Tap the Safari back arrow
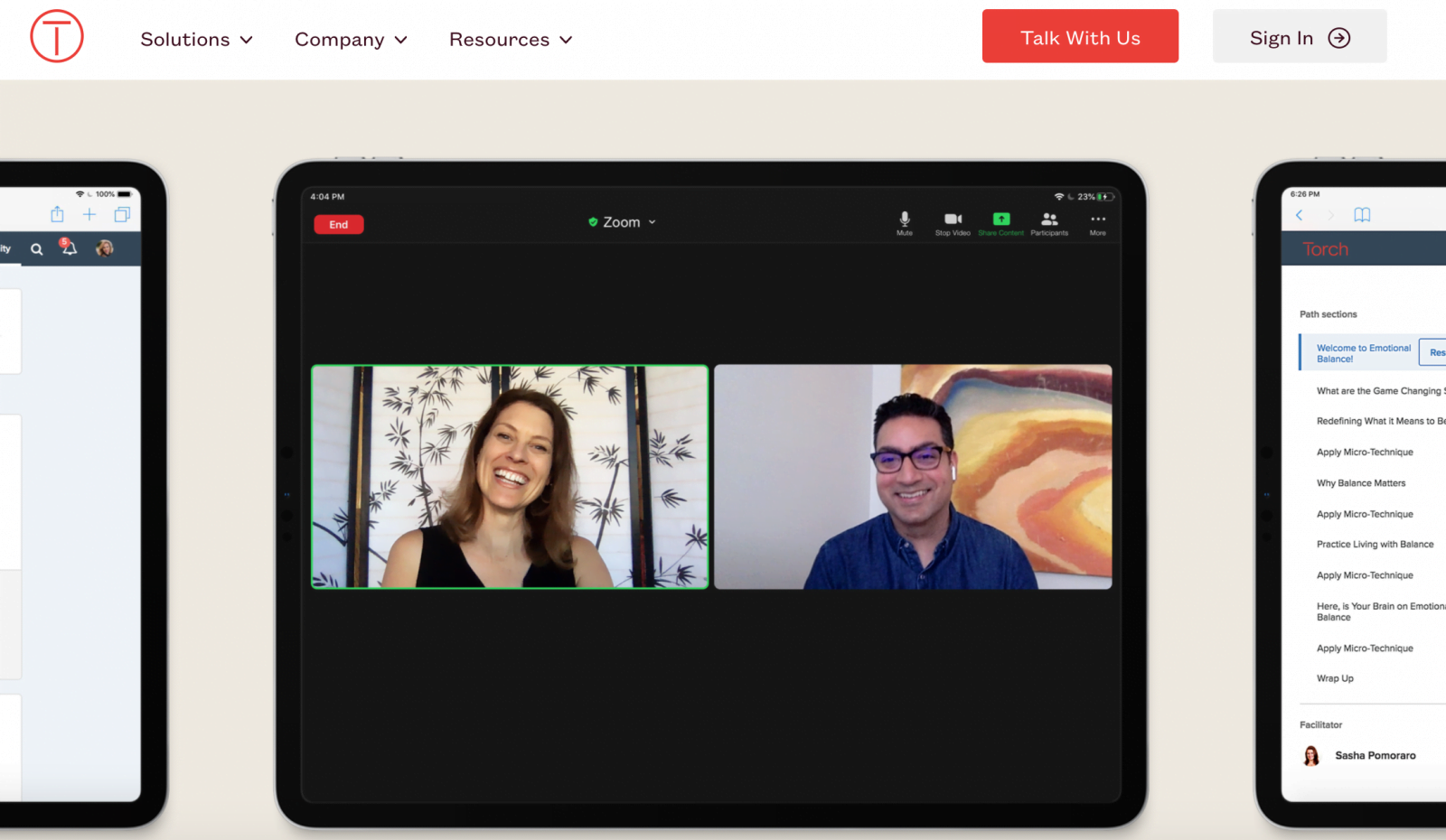Screen dimensions: 1446x840 coord(1300,215)
